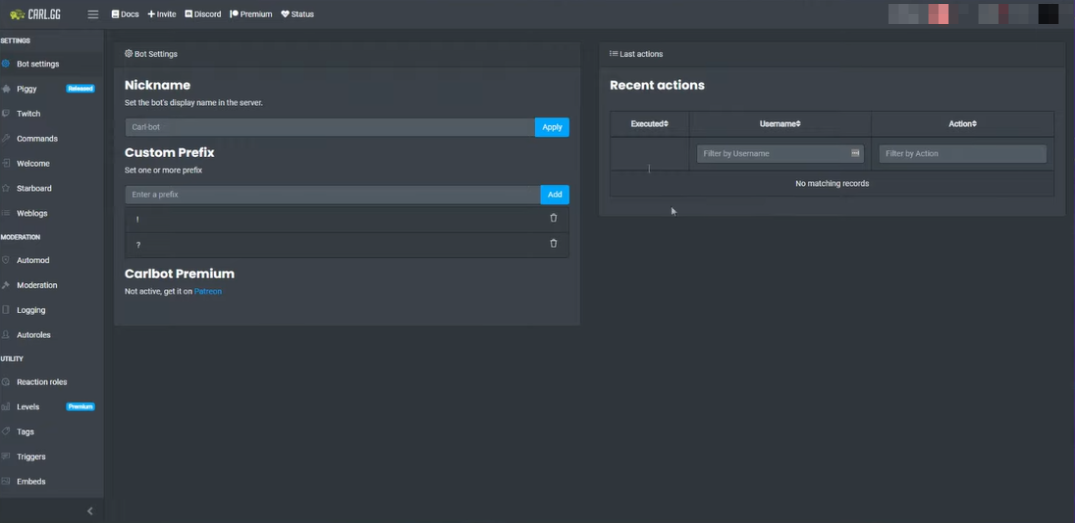
Task: Open Automod shield icon in sidebar
Action: 6,260
